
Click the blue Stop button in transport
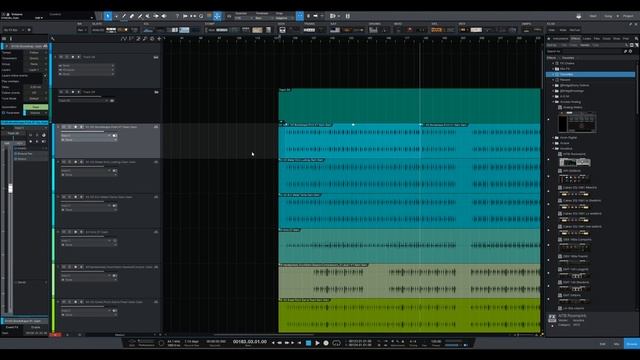click(309, 343)
